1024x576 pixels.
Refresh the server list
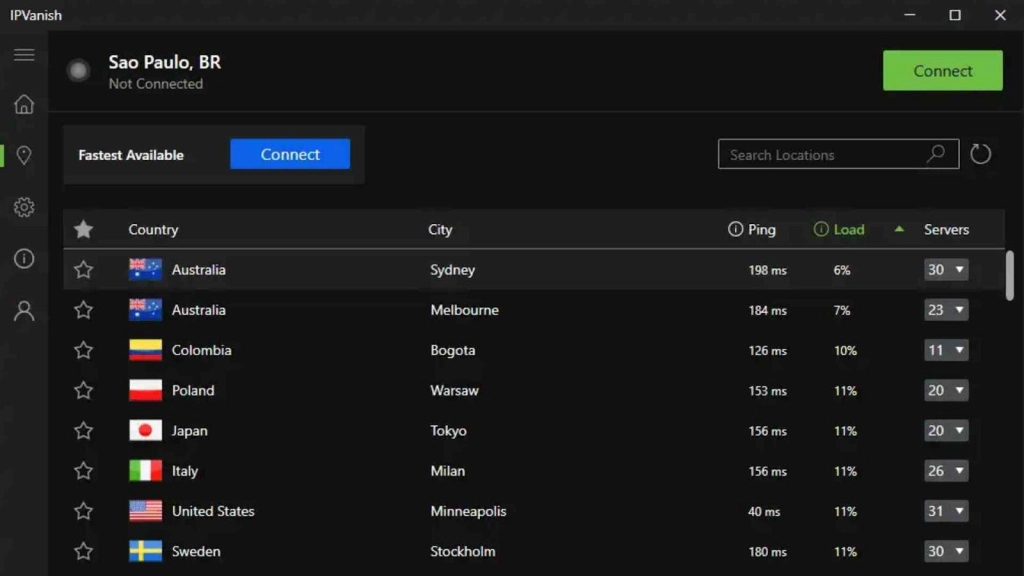click(x=980, y=154)
